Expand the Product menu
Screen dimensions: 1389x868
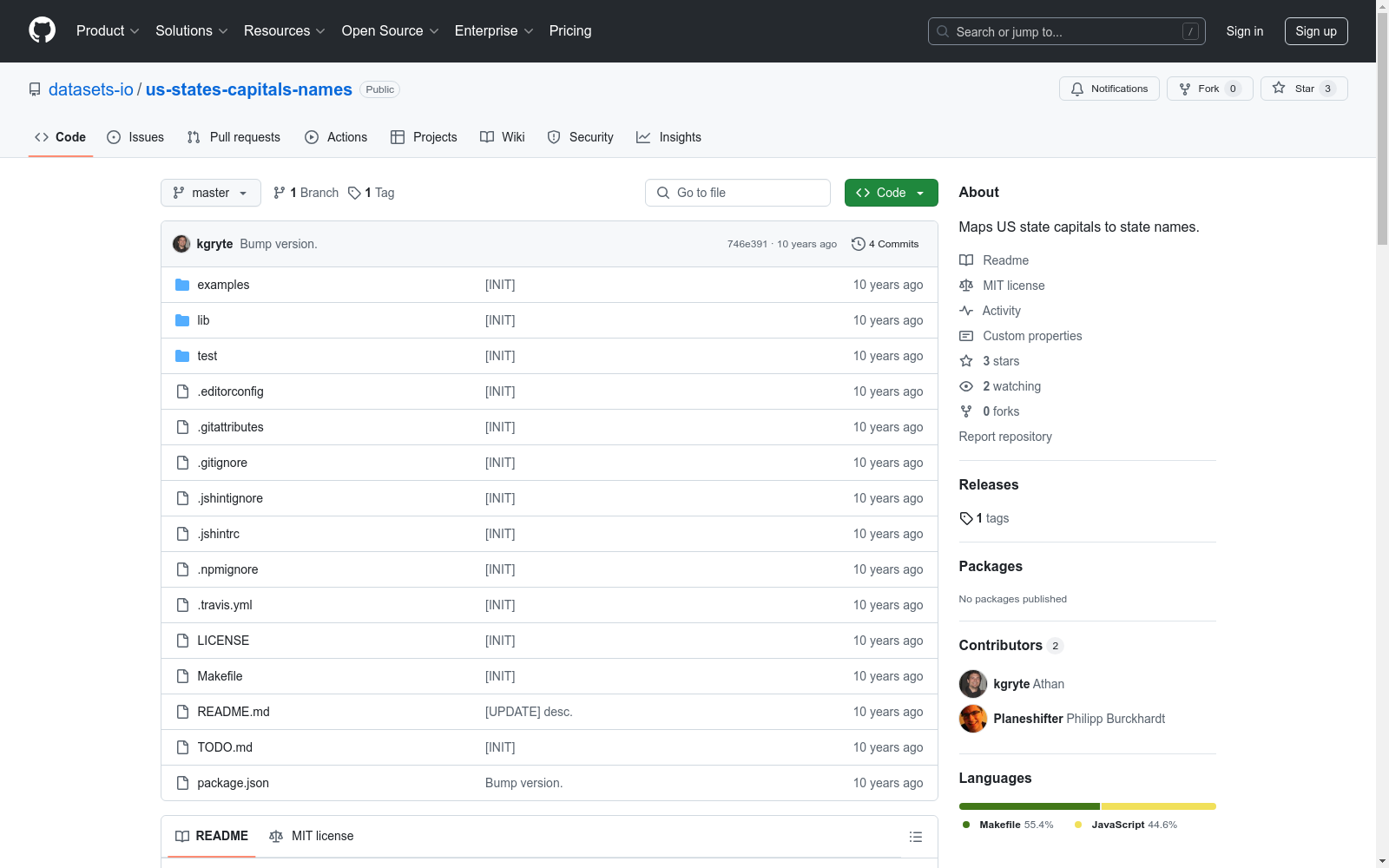coord(108,31)
